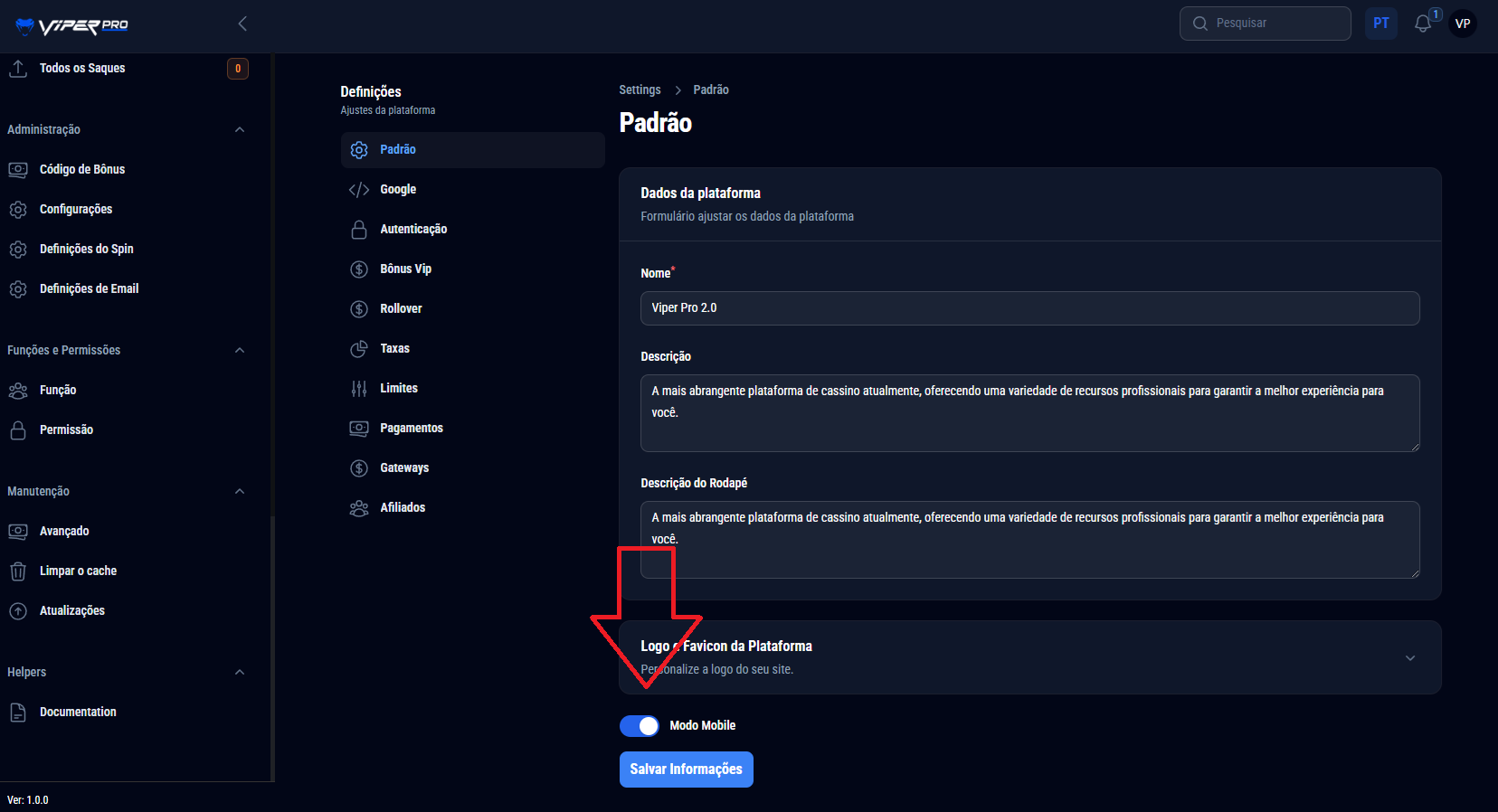Switch language with the PT button

pos(1380,24)
